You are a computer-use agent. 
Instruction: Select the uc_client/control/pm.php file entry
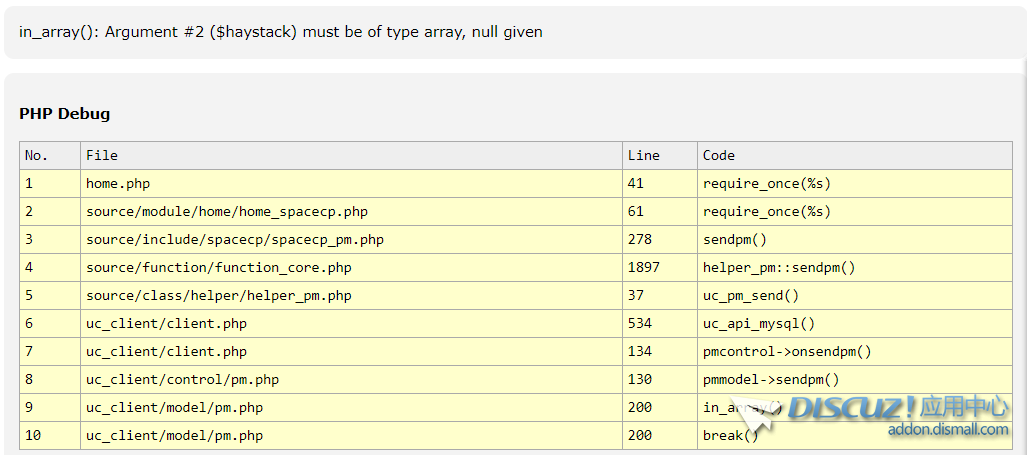coord(182,380)
